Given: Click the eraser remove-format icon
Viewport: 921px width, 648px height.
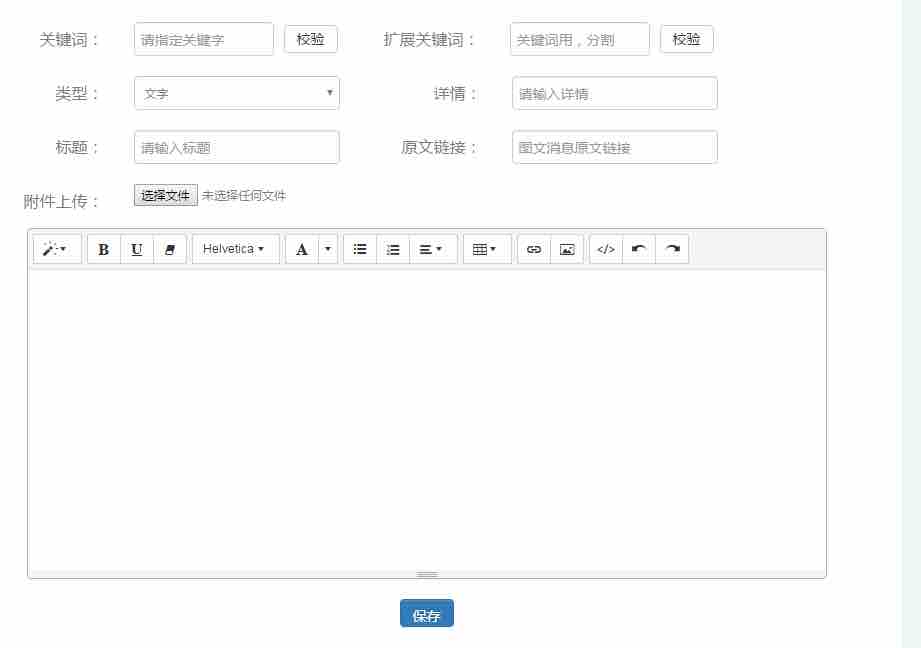Looking at the screenshot, I should tap(170, 249).
